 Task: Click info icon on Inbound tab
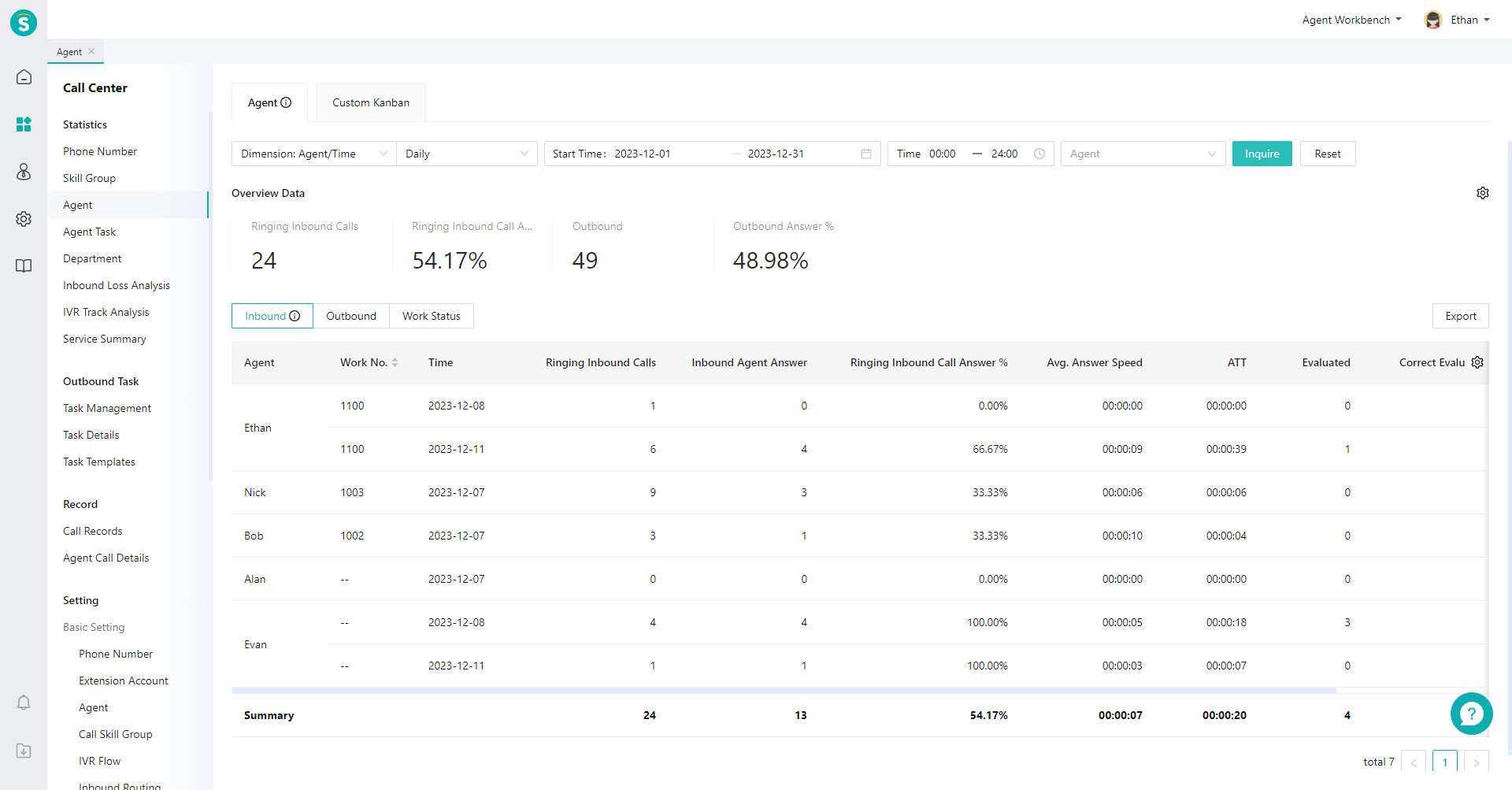pyautogui.click(x=295, y=316)
